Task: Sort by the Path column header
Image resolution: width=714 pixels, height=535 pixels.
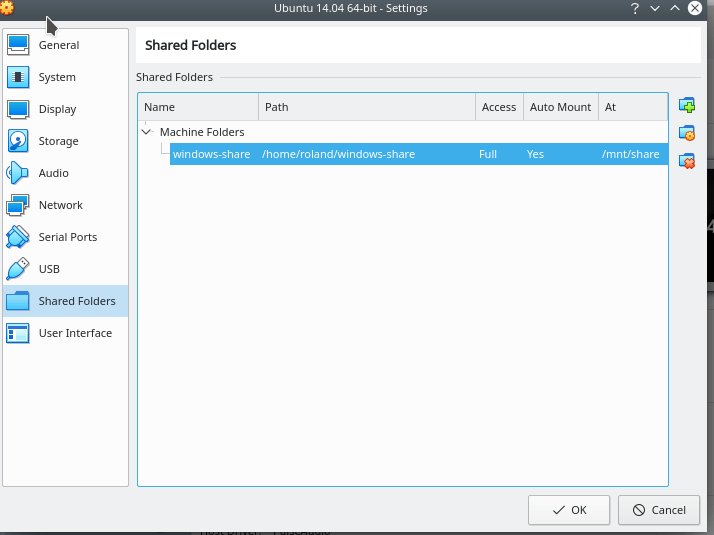Action: [x=366, y=107]
